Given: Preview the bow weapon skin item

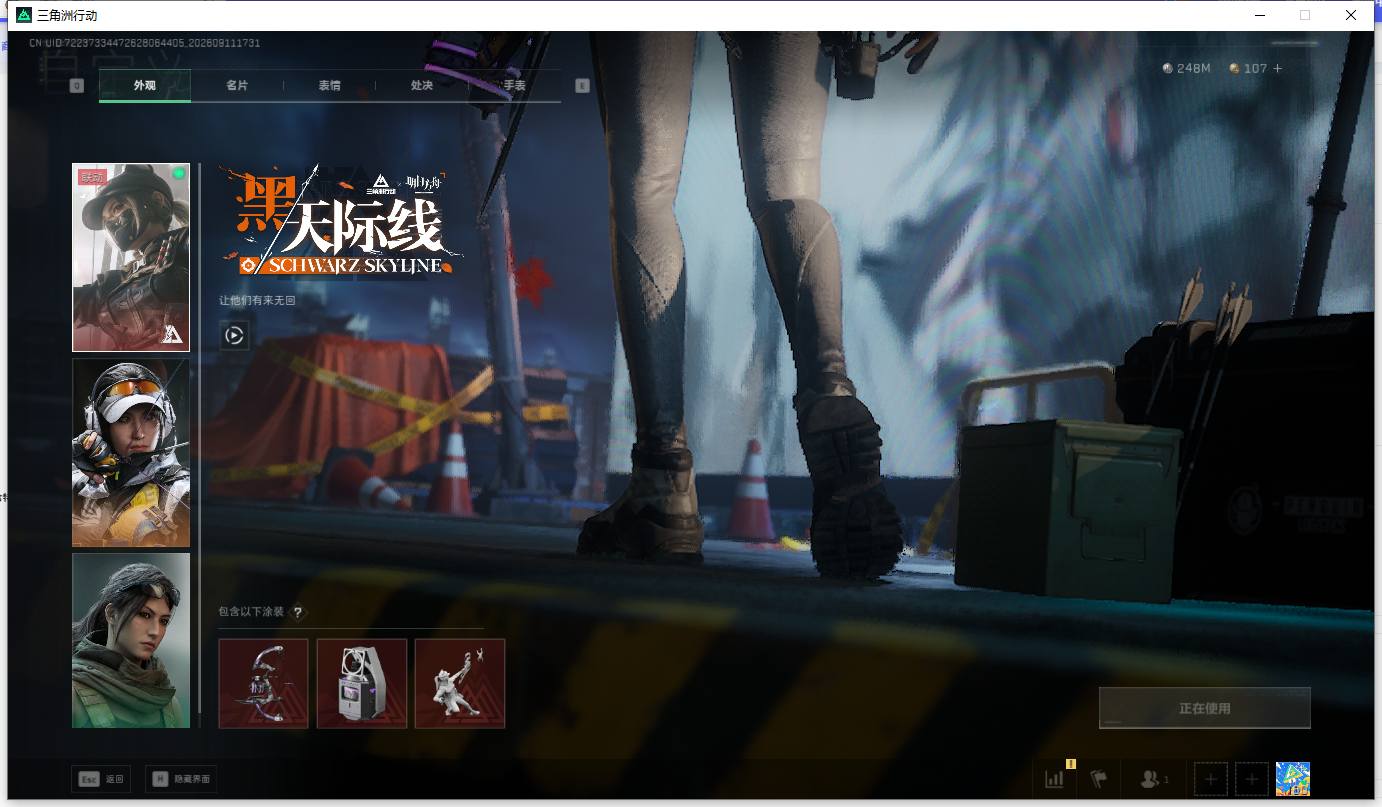Looking at the screenshot, I should click(x=263, y=684).
